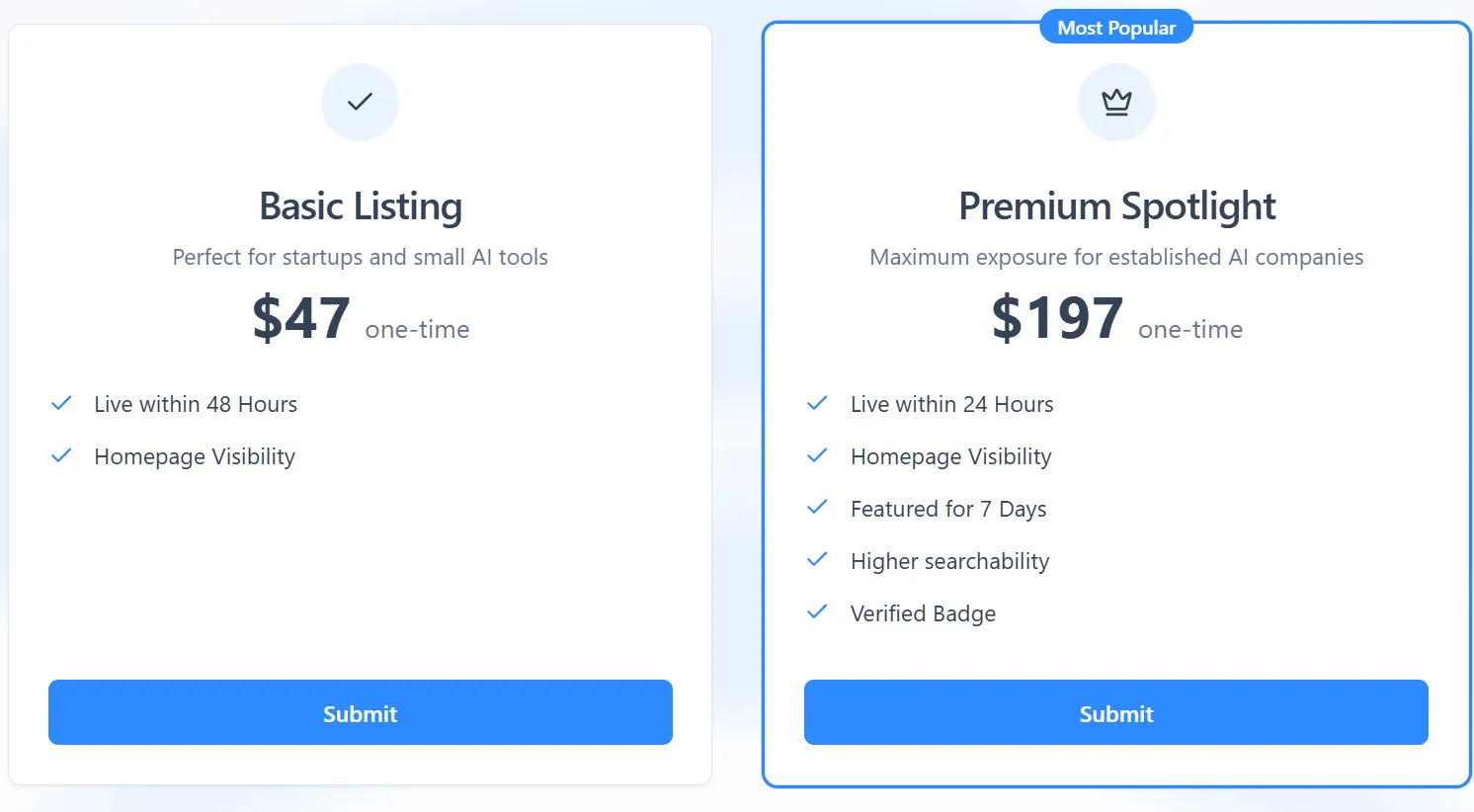
Task: Click checkmark beside Live within 48 Hours
Action: [x=61, y=403]
